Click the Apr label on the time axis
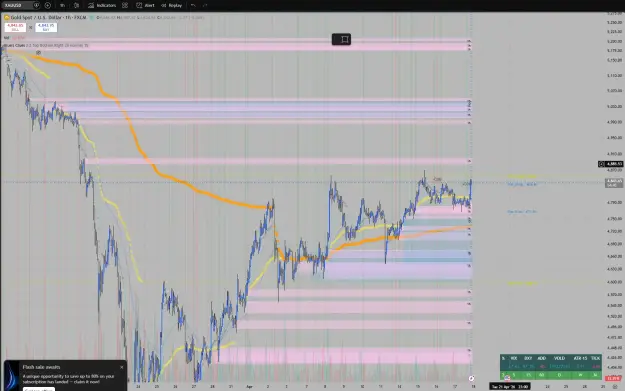 [x=249, y=387]
